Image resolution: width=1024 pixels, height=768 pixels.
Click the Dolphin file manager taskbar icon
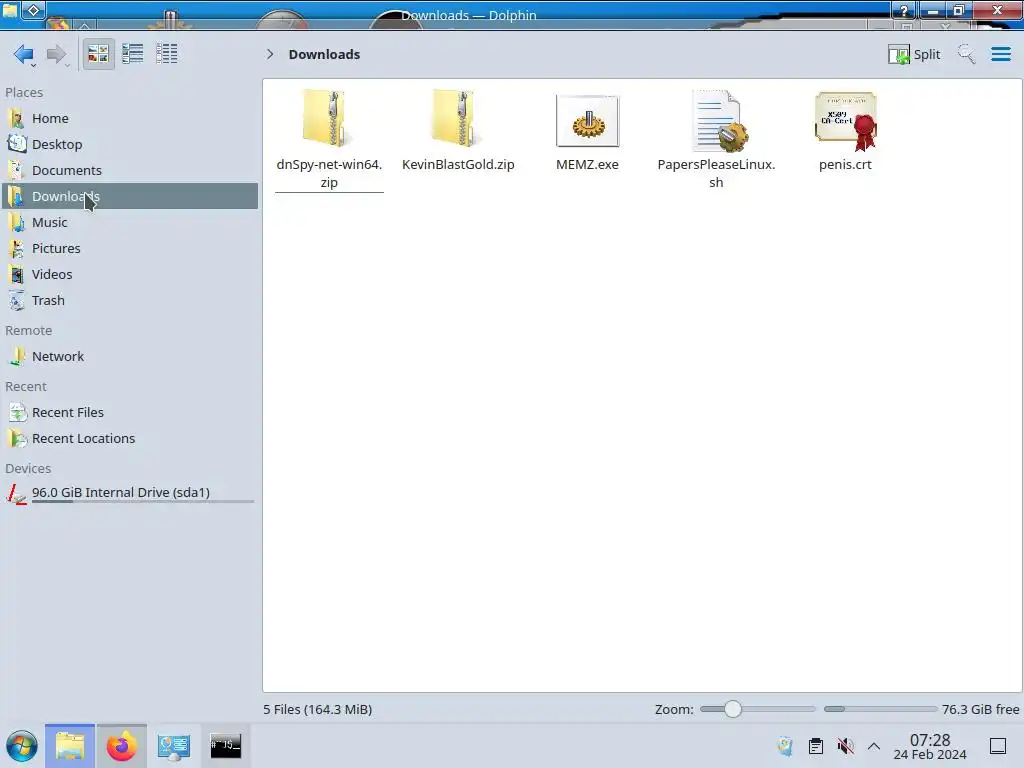tap(70, 746)
